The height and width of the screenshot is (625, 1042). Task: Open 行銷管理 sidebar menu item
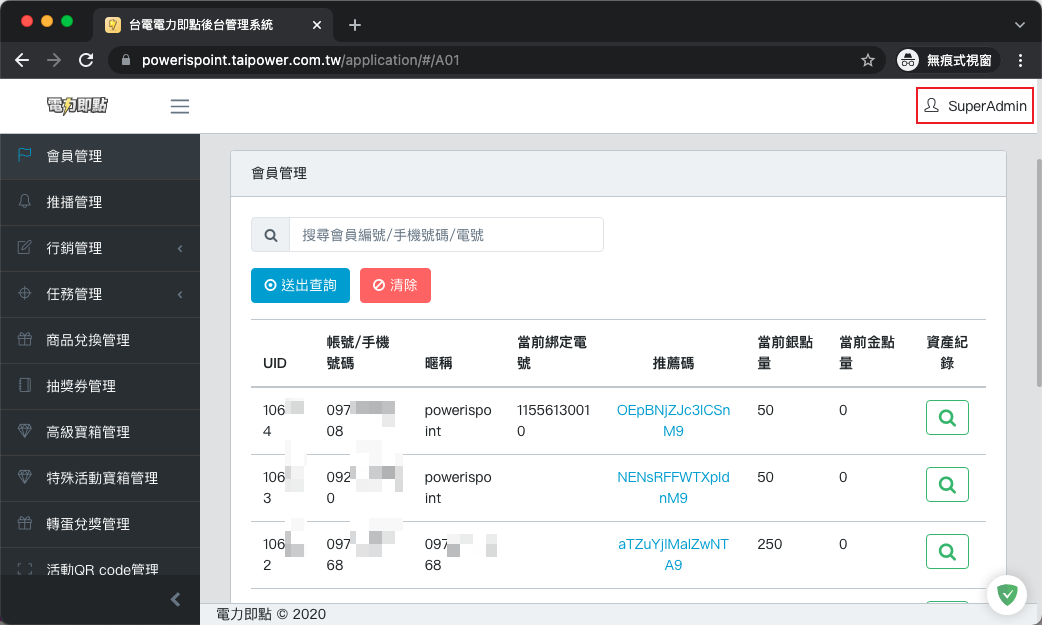click(100, 248)
